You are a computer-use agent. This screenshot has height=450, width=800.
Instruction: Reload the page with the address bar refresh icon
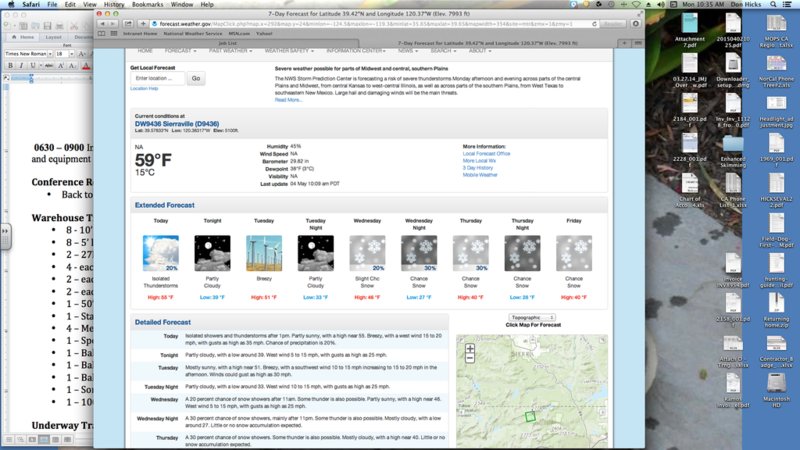(594, 24)
